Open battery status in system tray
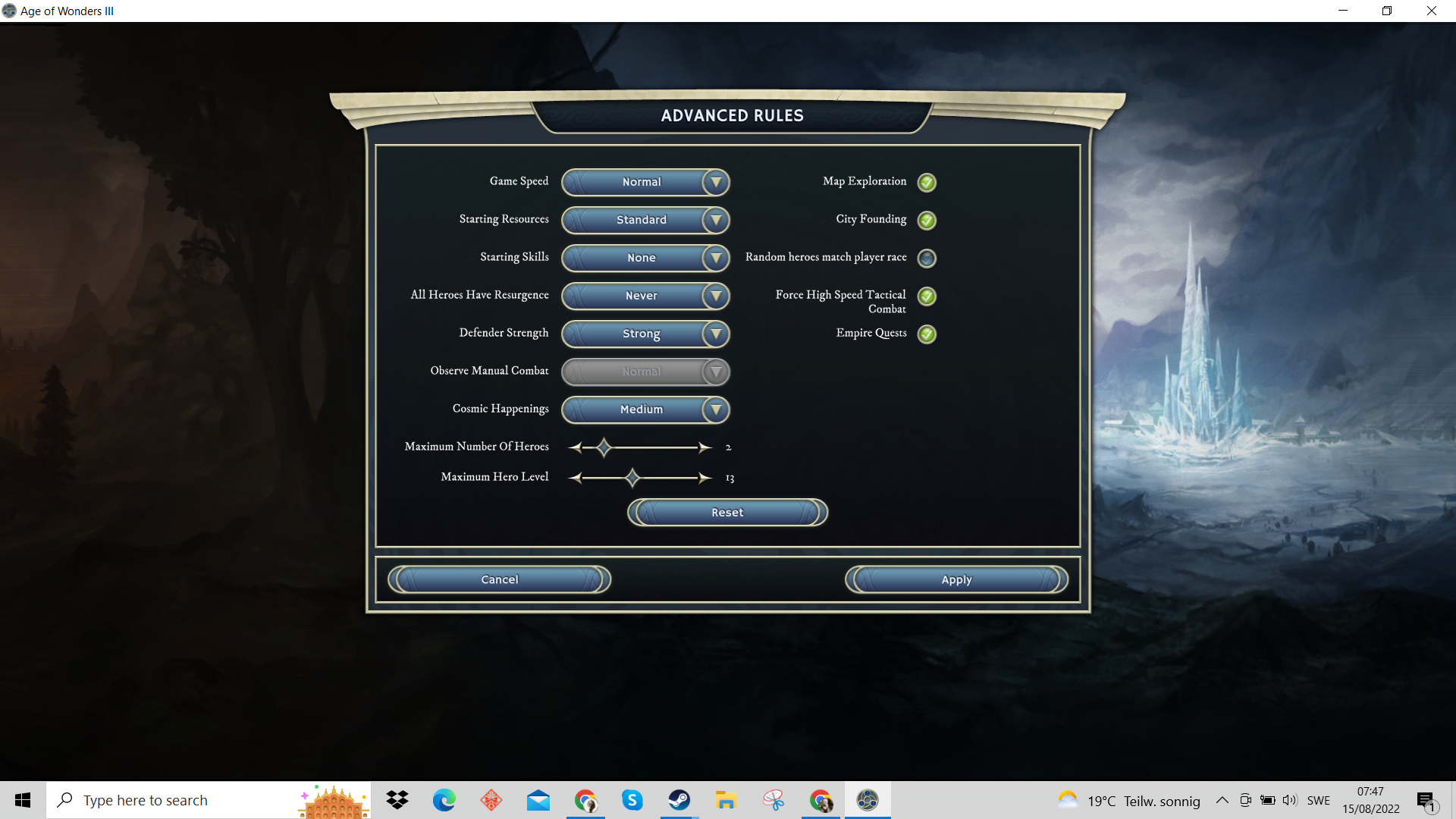This screenshot has width=1456, height=819. (1267, 800)
